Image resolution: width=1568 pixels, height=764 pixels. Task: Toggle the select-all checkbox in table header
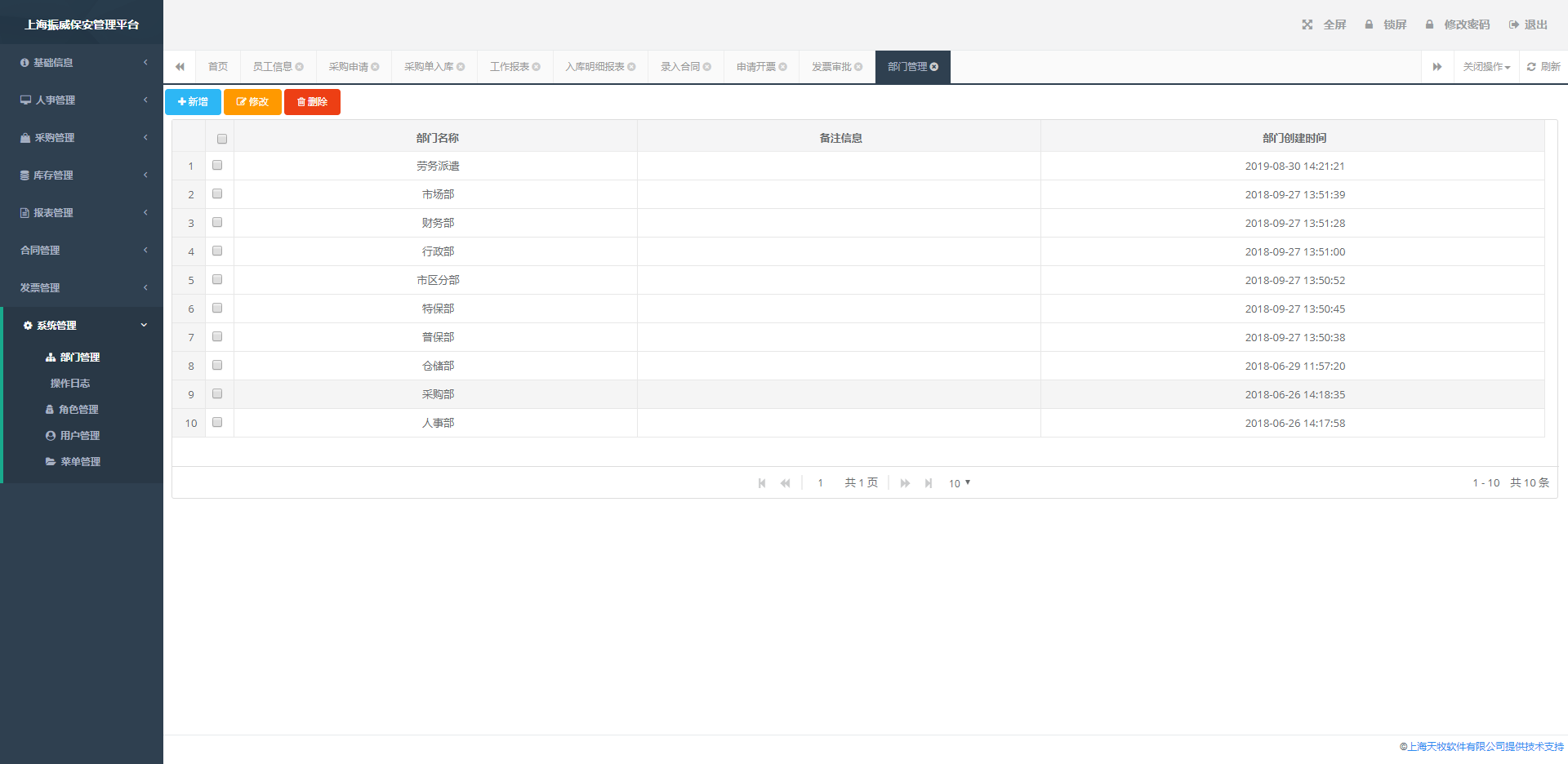tap(221, 139)
